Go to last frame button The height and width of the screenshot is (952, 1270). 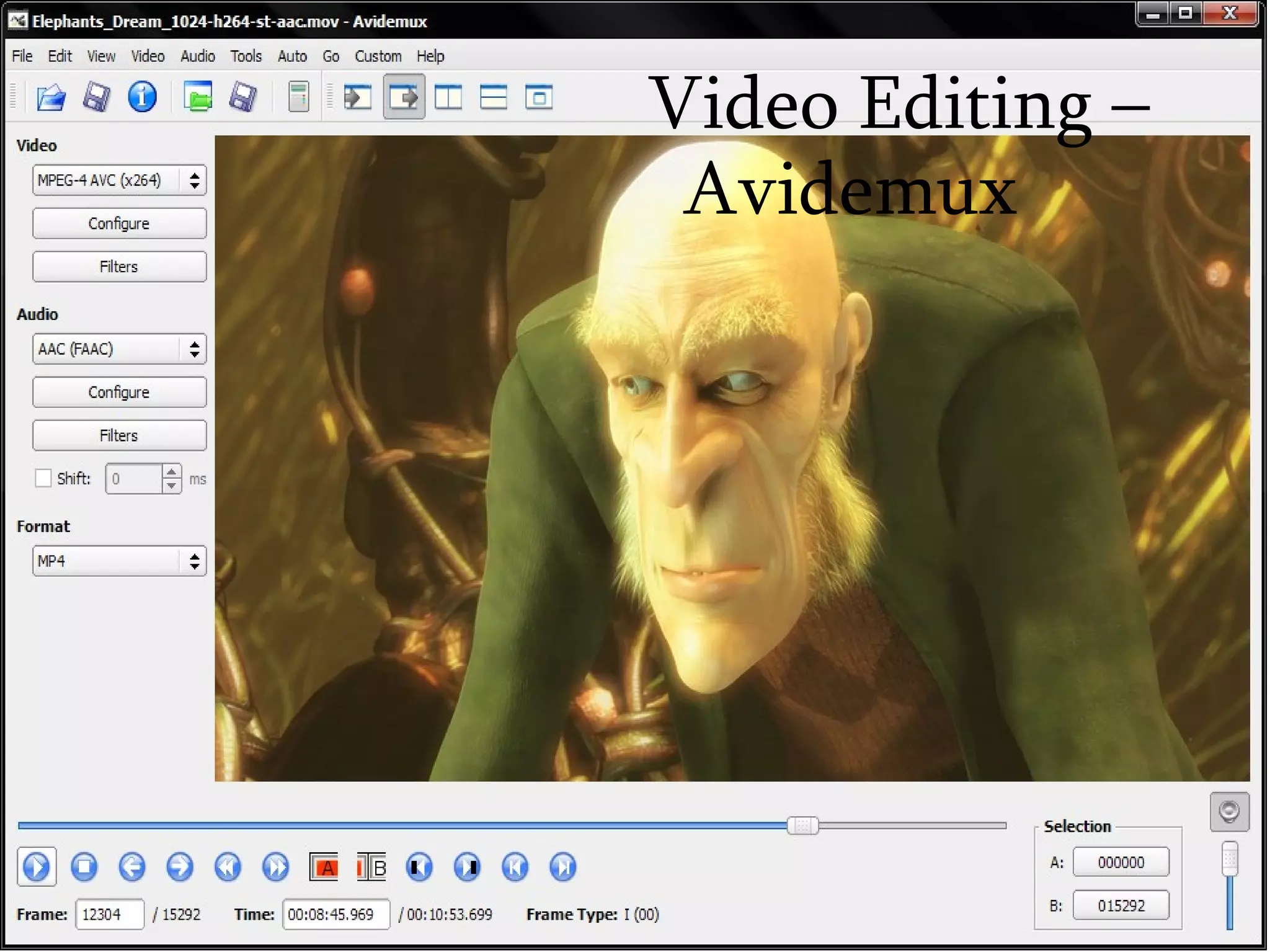pyautogui.click(x=562, y=866)
